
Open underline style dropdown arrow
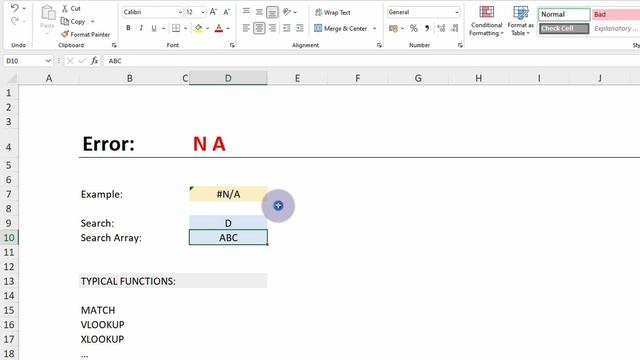[x=164, y=29]
